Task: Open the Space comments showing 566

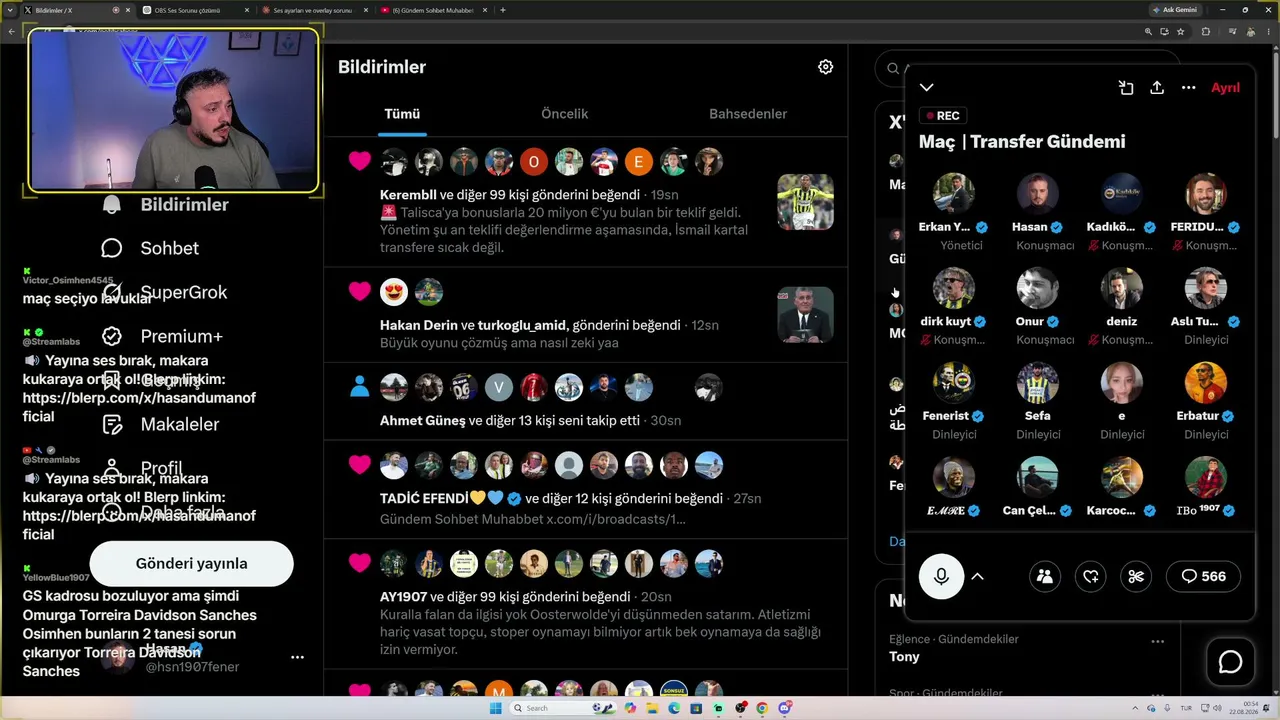Action: [1203, 576]
